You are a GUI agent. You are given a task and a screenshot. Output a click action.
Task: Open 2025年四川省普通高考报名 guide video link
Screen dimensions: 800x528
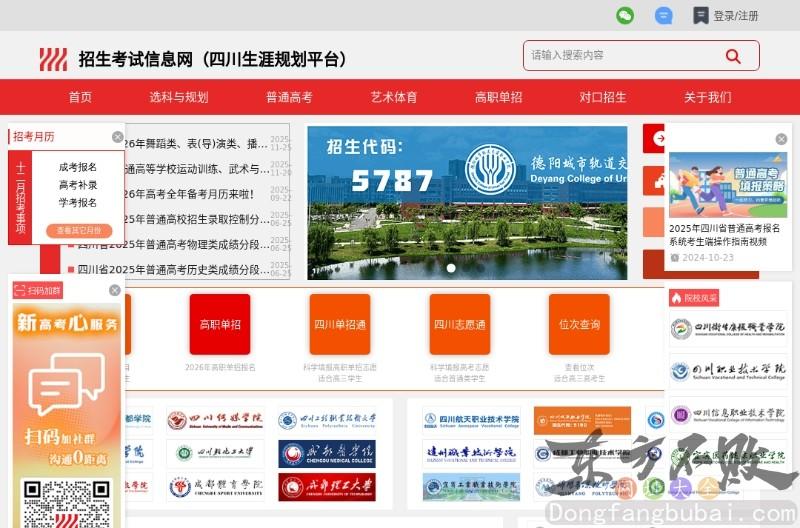pyautogui.click(x=724, y=235)
